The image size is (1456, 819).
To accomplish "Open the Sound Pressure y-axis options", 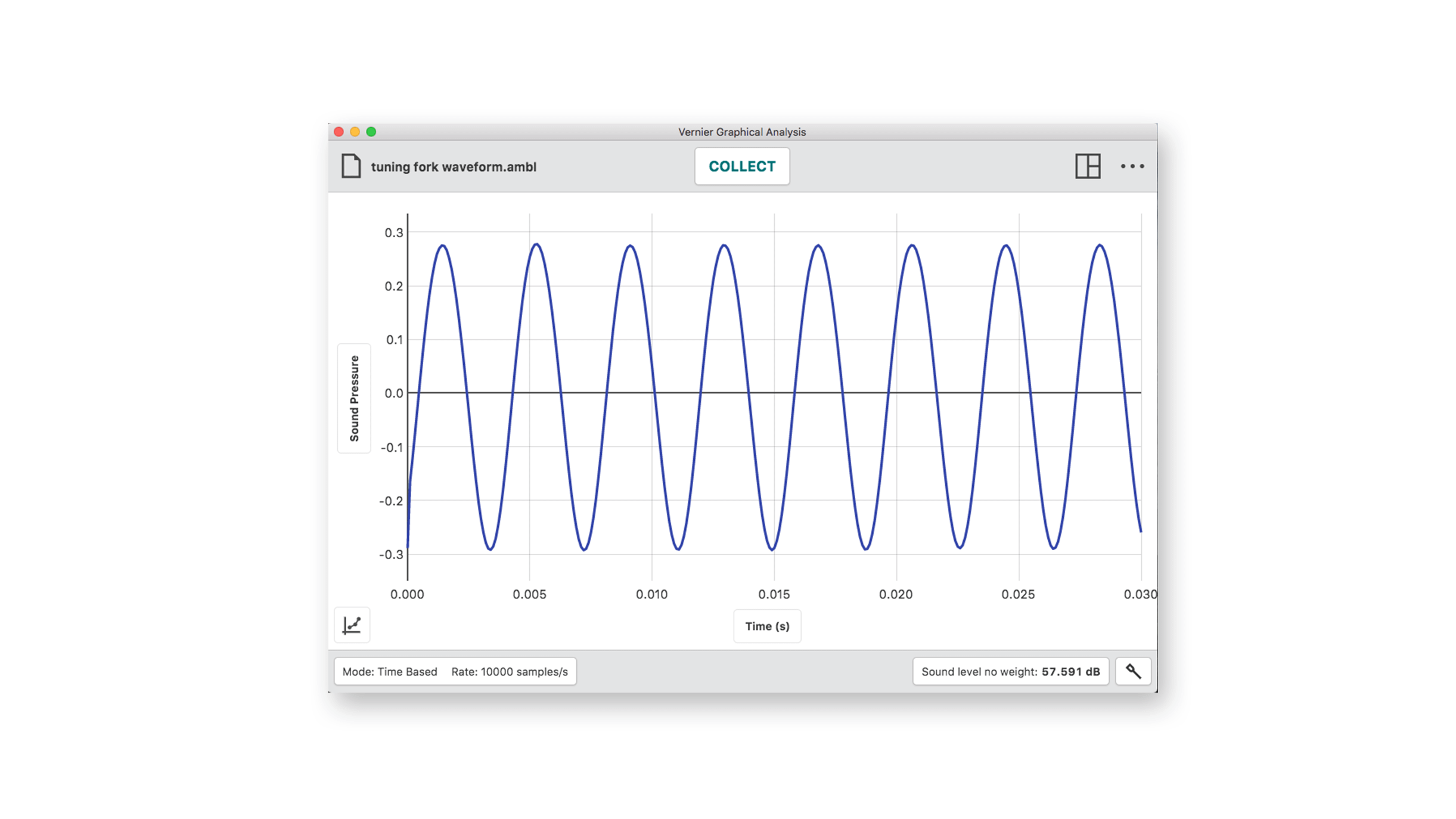I will [354, 398].
